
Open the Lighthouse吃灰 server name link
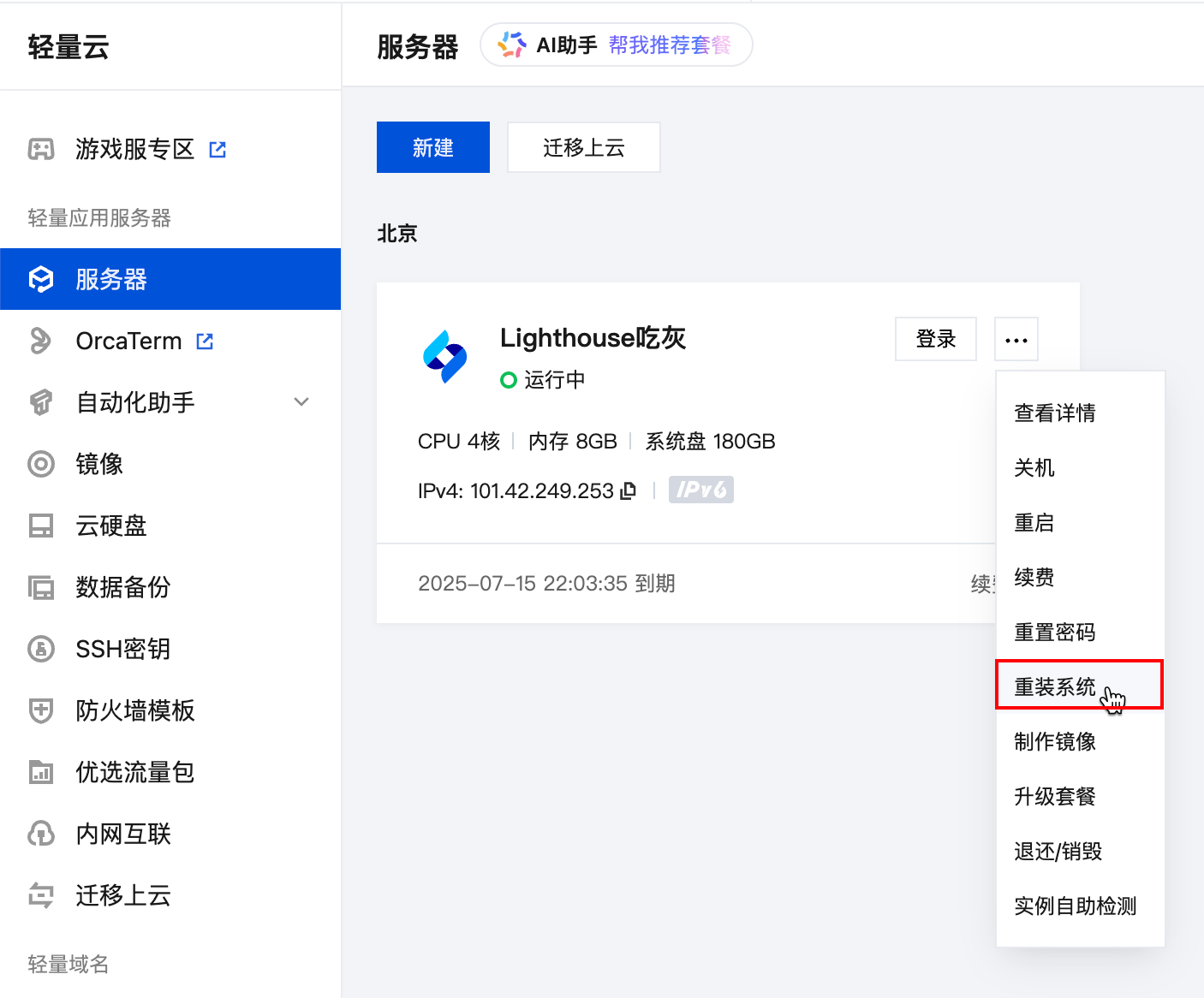click(593, 338)
